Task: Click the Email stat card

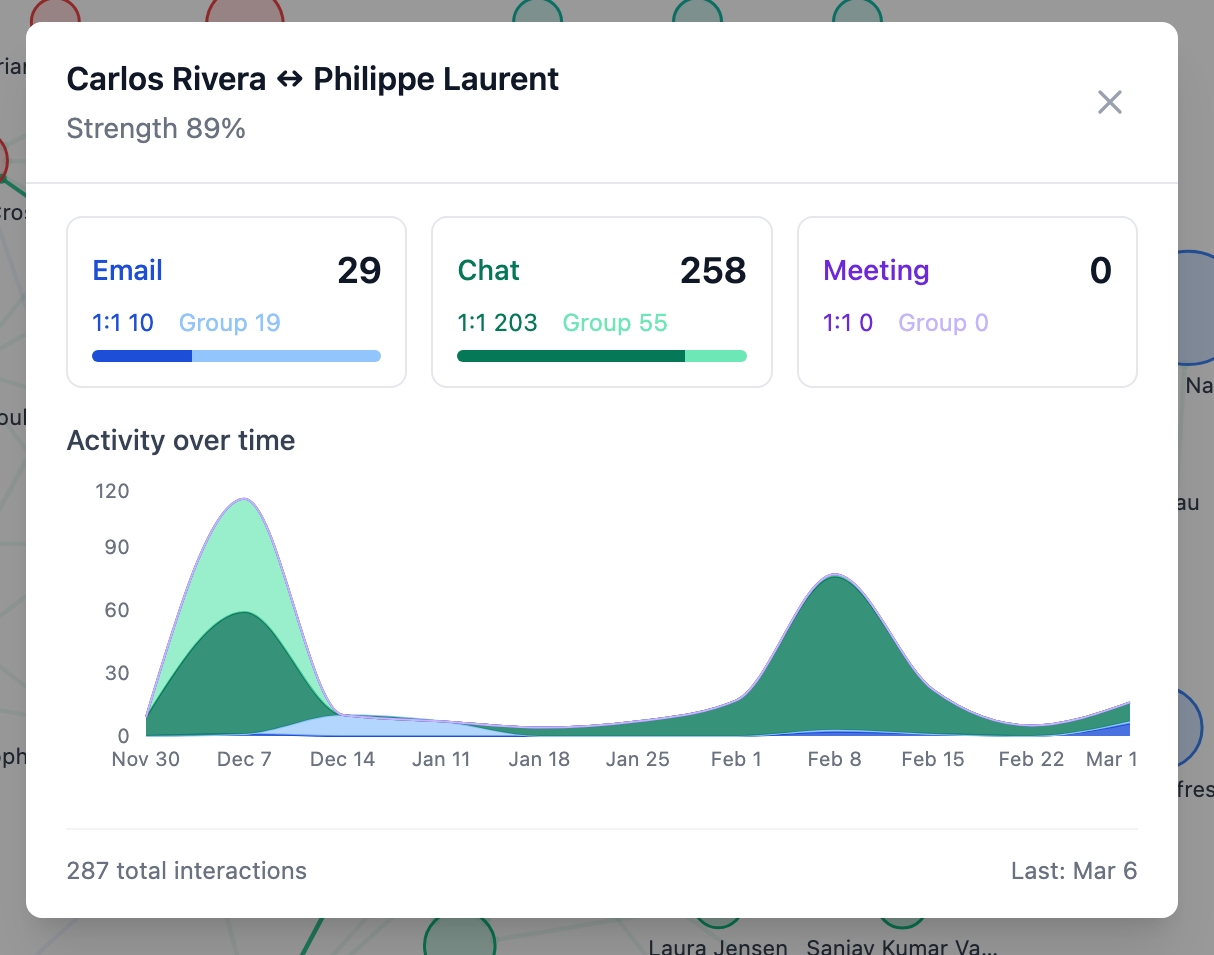Action: pyautogui.click(x=236, y=301)
